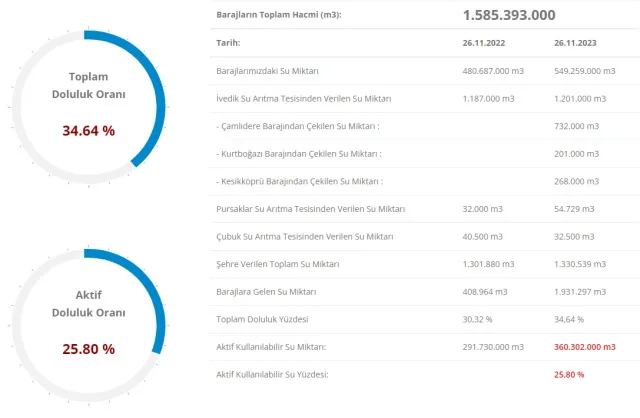Click the 26.11.2023 date column header

click(x=575, y=43)
